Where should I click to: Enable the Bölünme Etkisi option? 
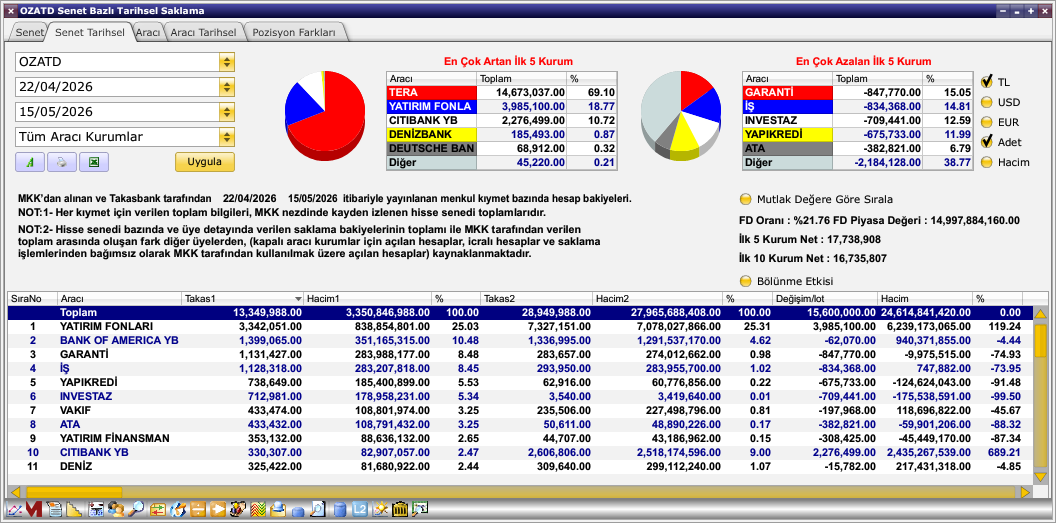pos(745,281)
